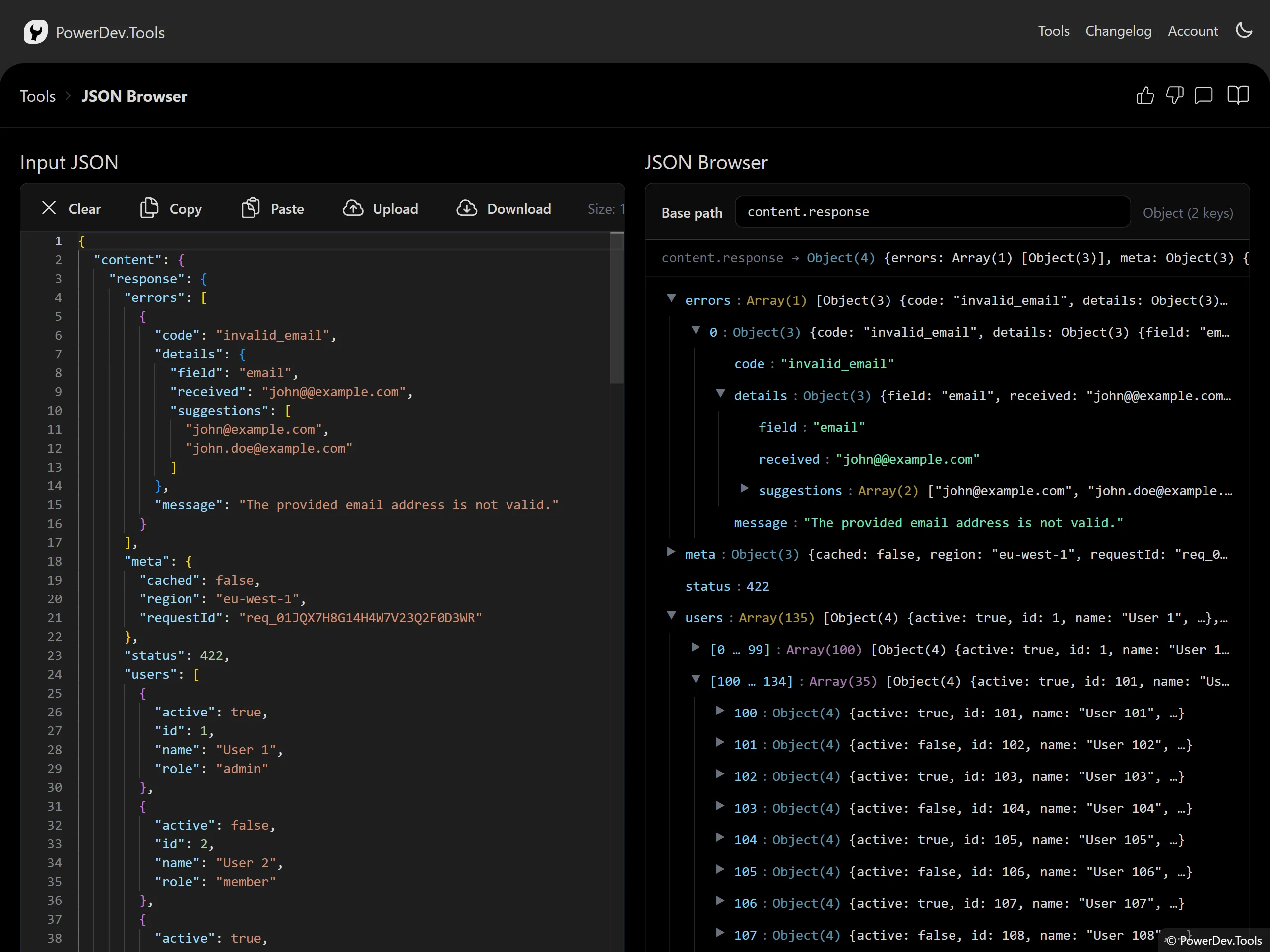Upload a JSON file
The height and width of the screenshot is (952, 1270).
pyautogui.click(x=380, y=208)
